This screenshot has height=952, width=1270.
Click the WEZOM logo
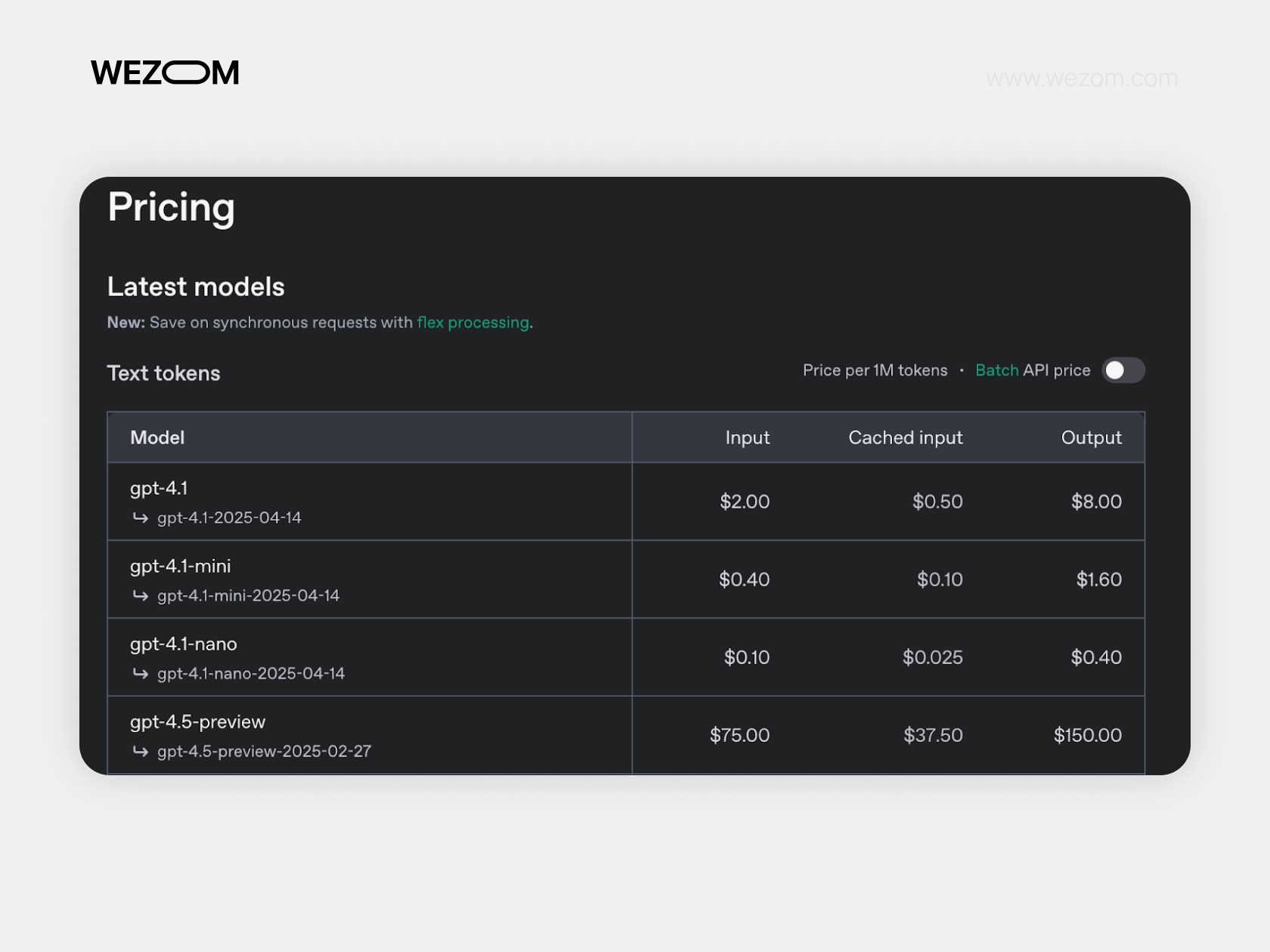pyautogui.click(x=165, y=73)
